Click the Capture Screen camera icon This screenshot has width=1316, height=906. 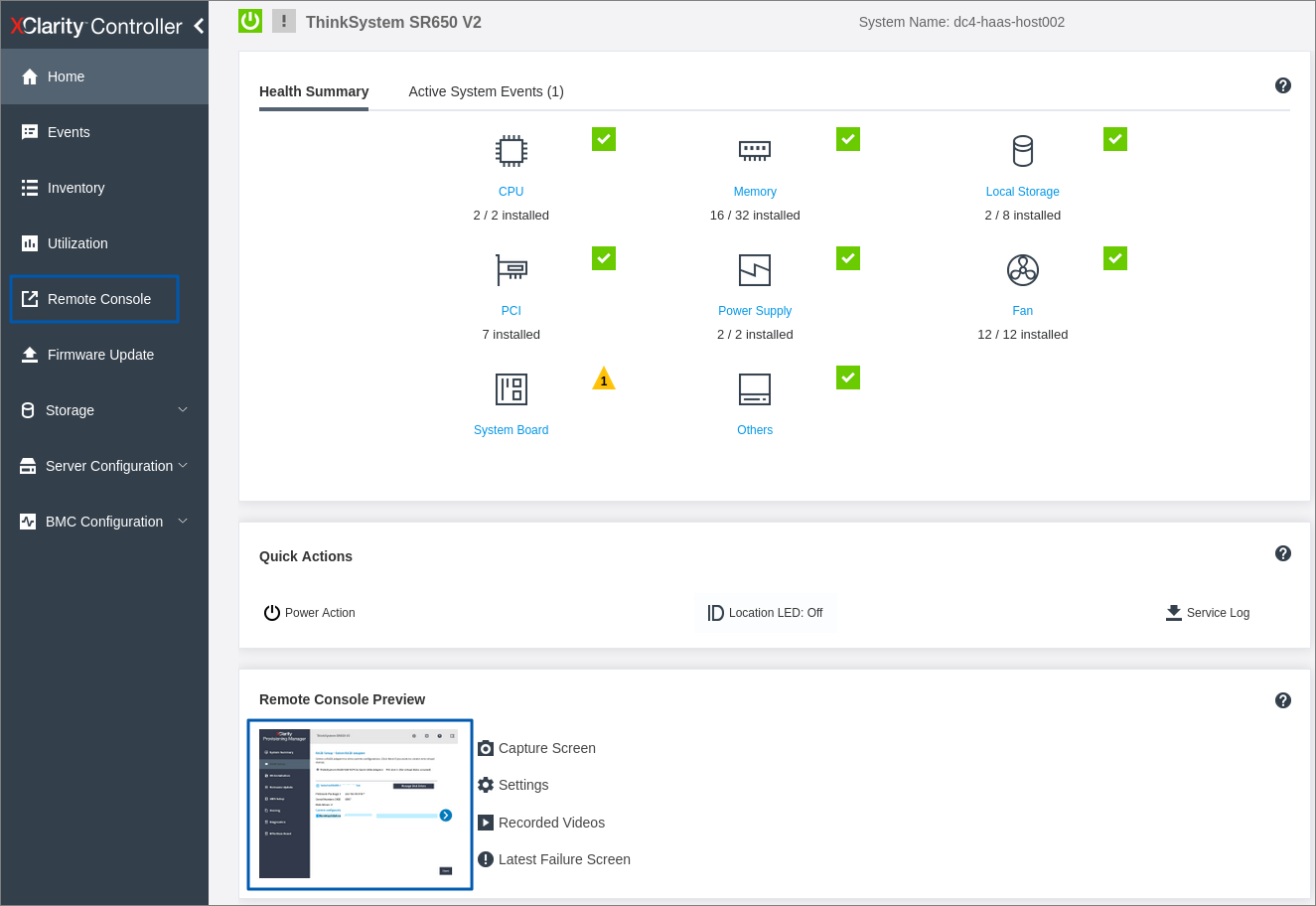click(x=486, y=748)
